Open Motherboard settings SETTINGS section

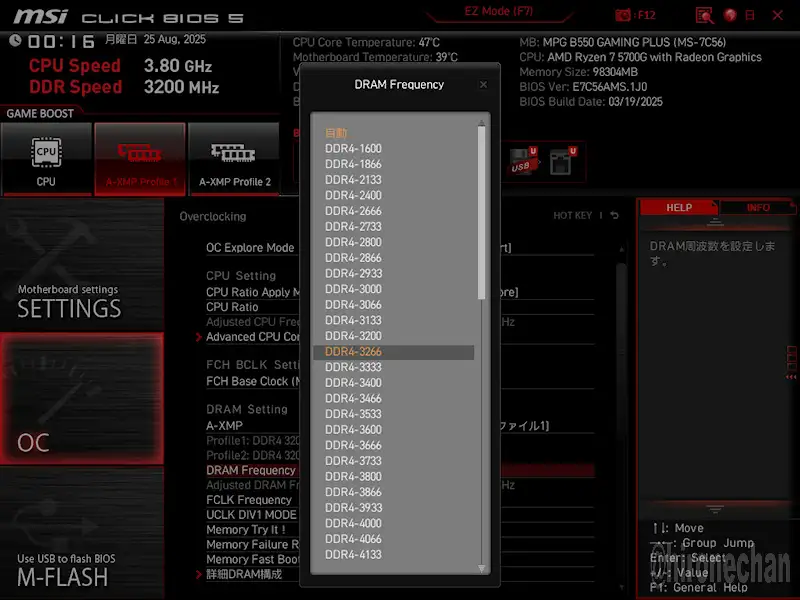82,265
